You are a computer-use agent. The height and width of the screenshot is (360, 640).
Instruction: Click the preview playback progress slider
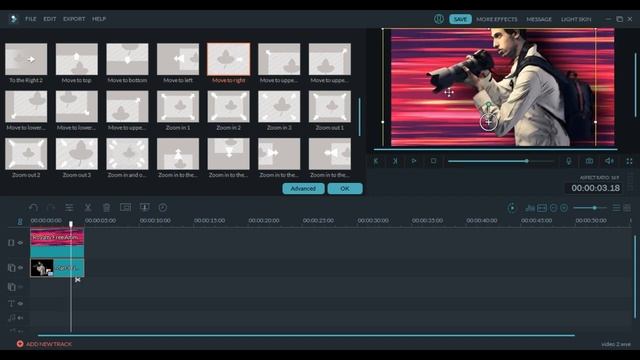coord(500,161)
